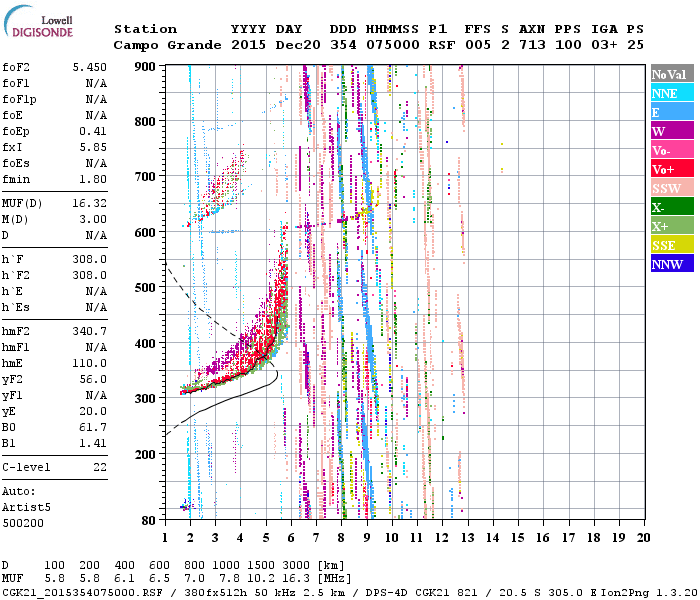Click the MUF value 10.2 in table
This screenshot has height=600, width=700.
(x=261, y=579)
